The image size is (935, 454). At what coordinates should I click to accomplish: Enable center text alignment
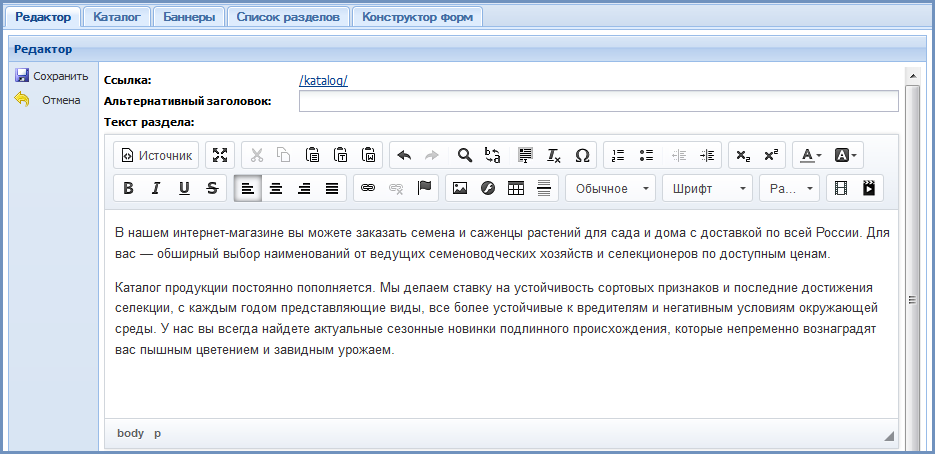click(276, 187)
